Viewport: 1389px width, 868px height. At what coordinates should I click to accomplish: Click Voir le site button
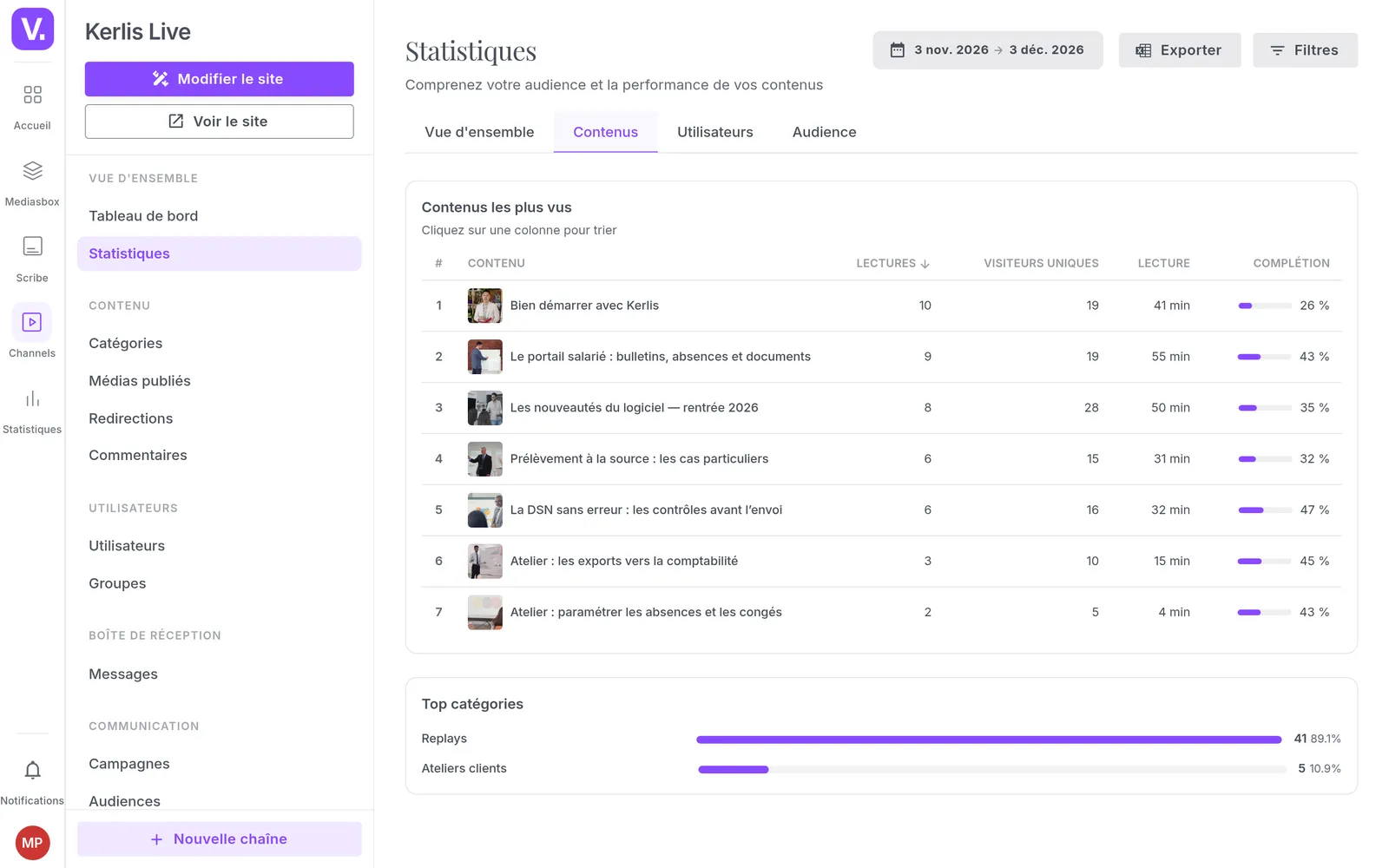click(x=219, y=122)
